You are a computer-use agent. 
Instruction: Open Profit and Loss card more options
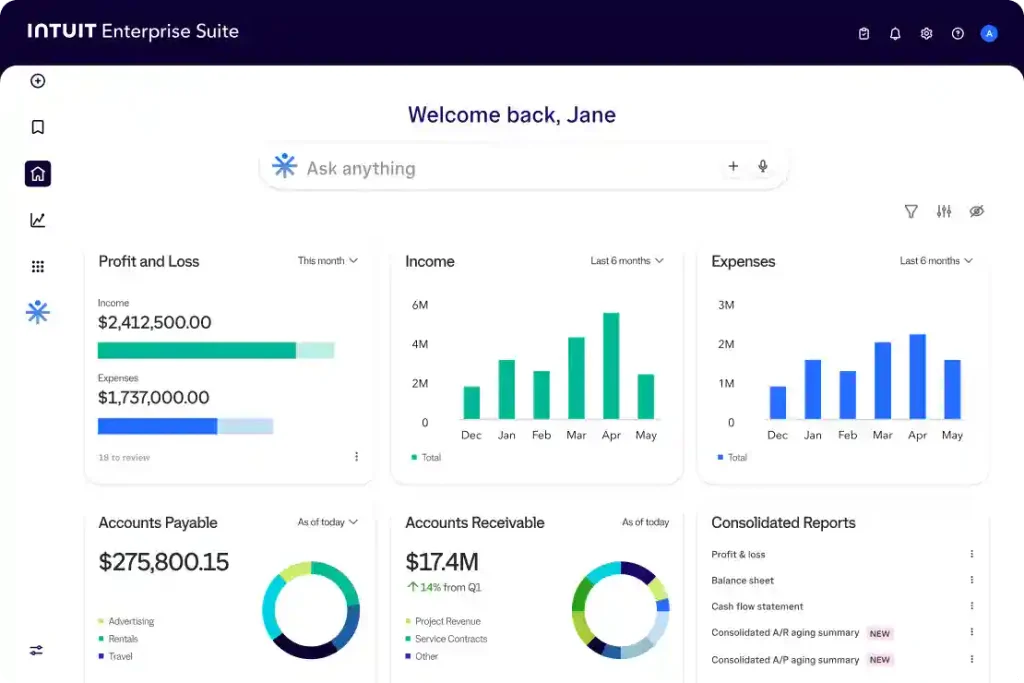pos(357,456)
